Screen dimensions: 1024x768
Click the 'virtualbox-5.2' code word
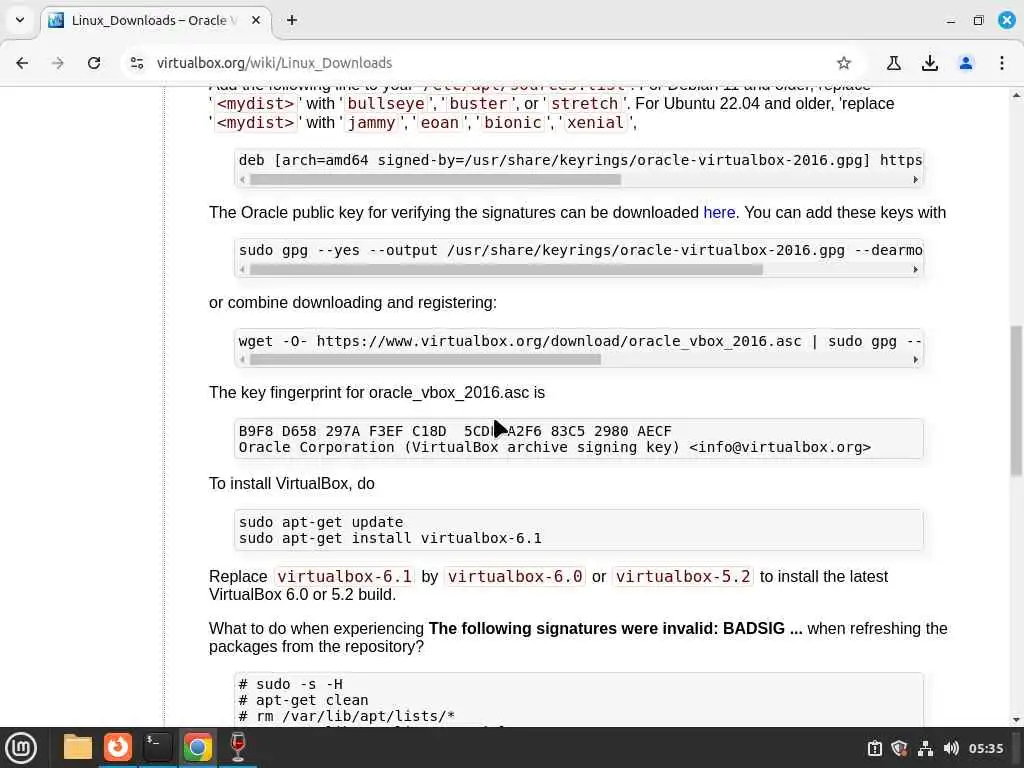(x=683, y=577)
